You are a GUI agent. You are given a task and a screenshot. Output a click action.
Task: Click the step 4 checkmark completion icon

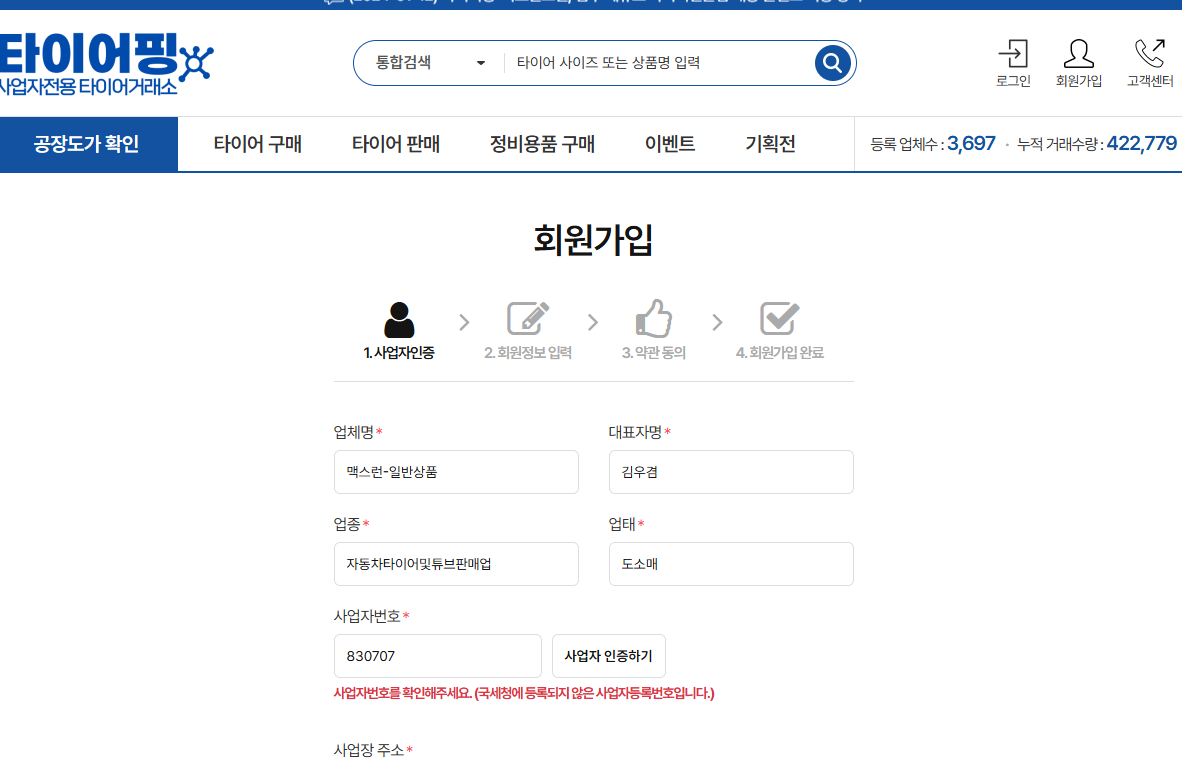(x=779, y=319)
